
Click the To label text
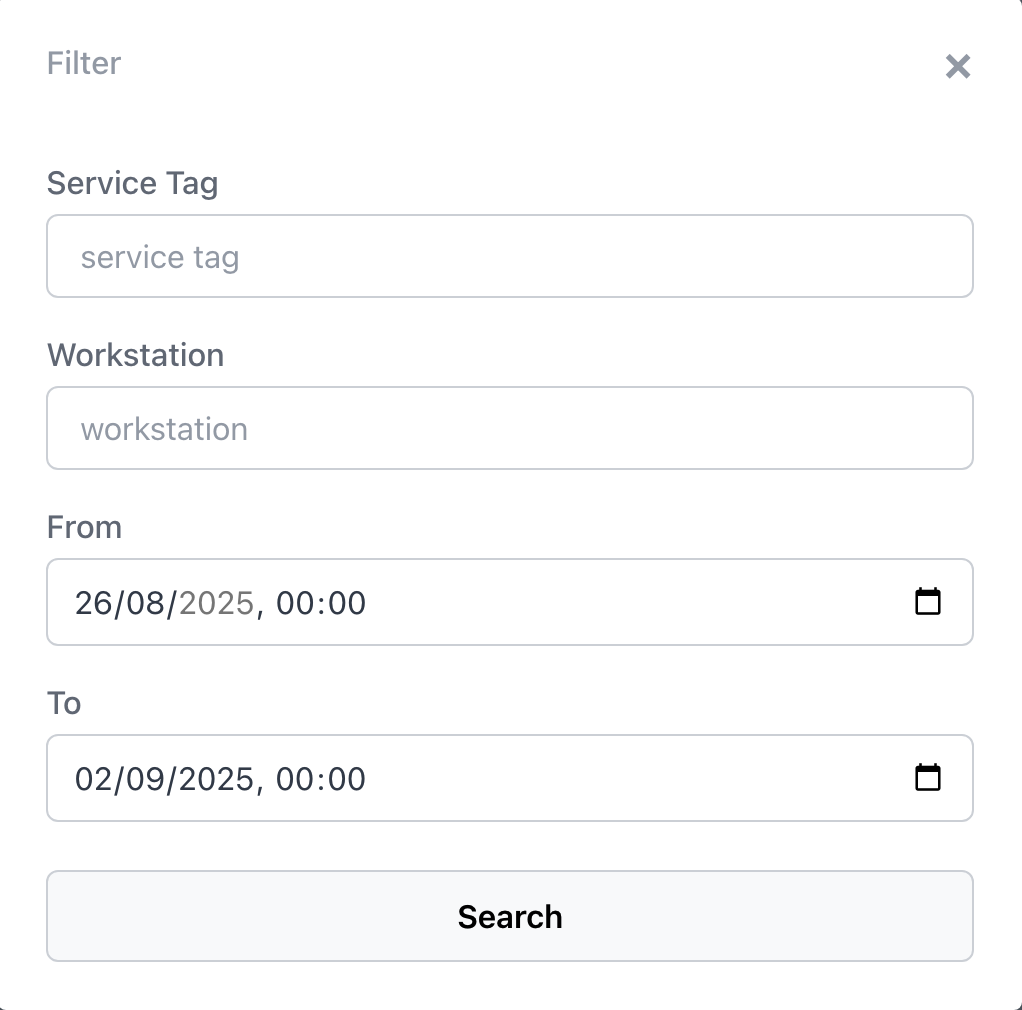[x=64, y=703]
